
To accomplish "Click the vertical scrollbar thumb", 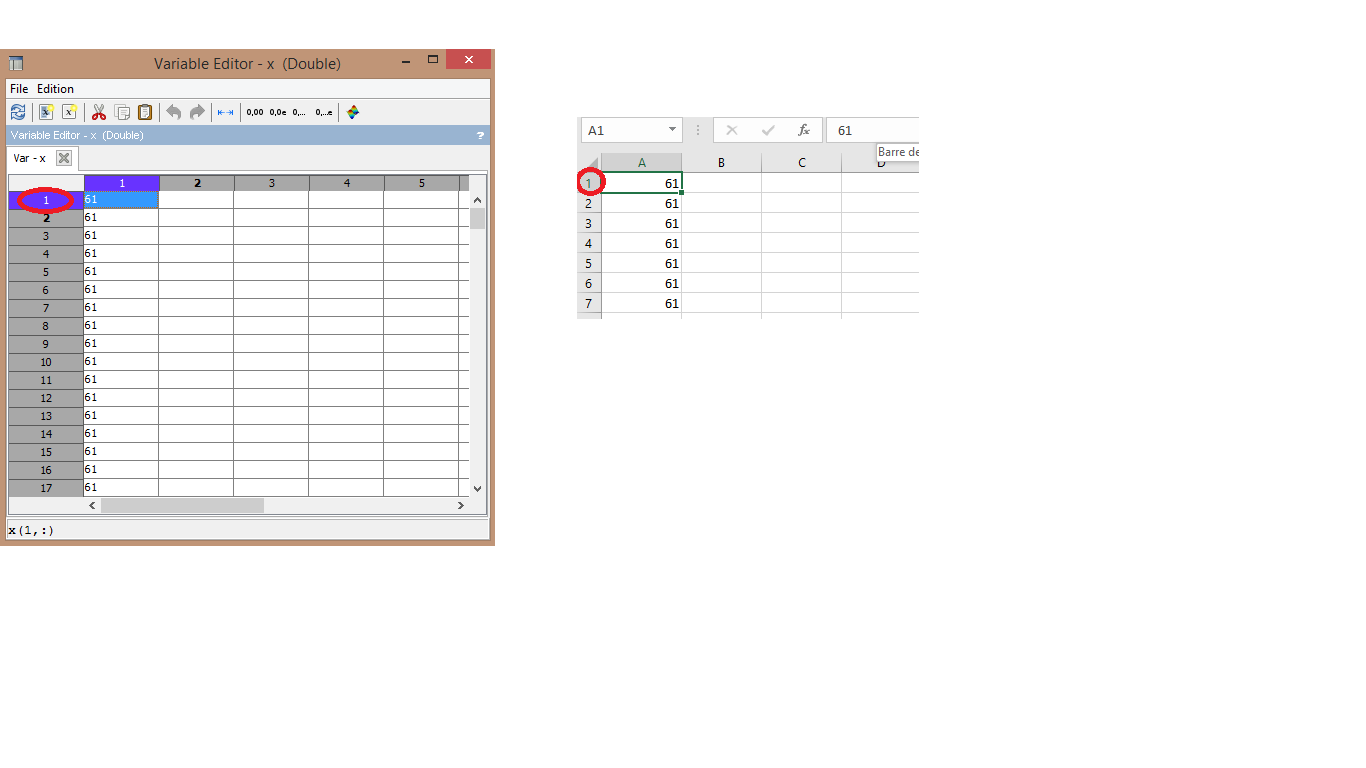I will pos(477,218).
